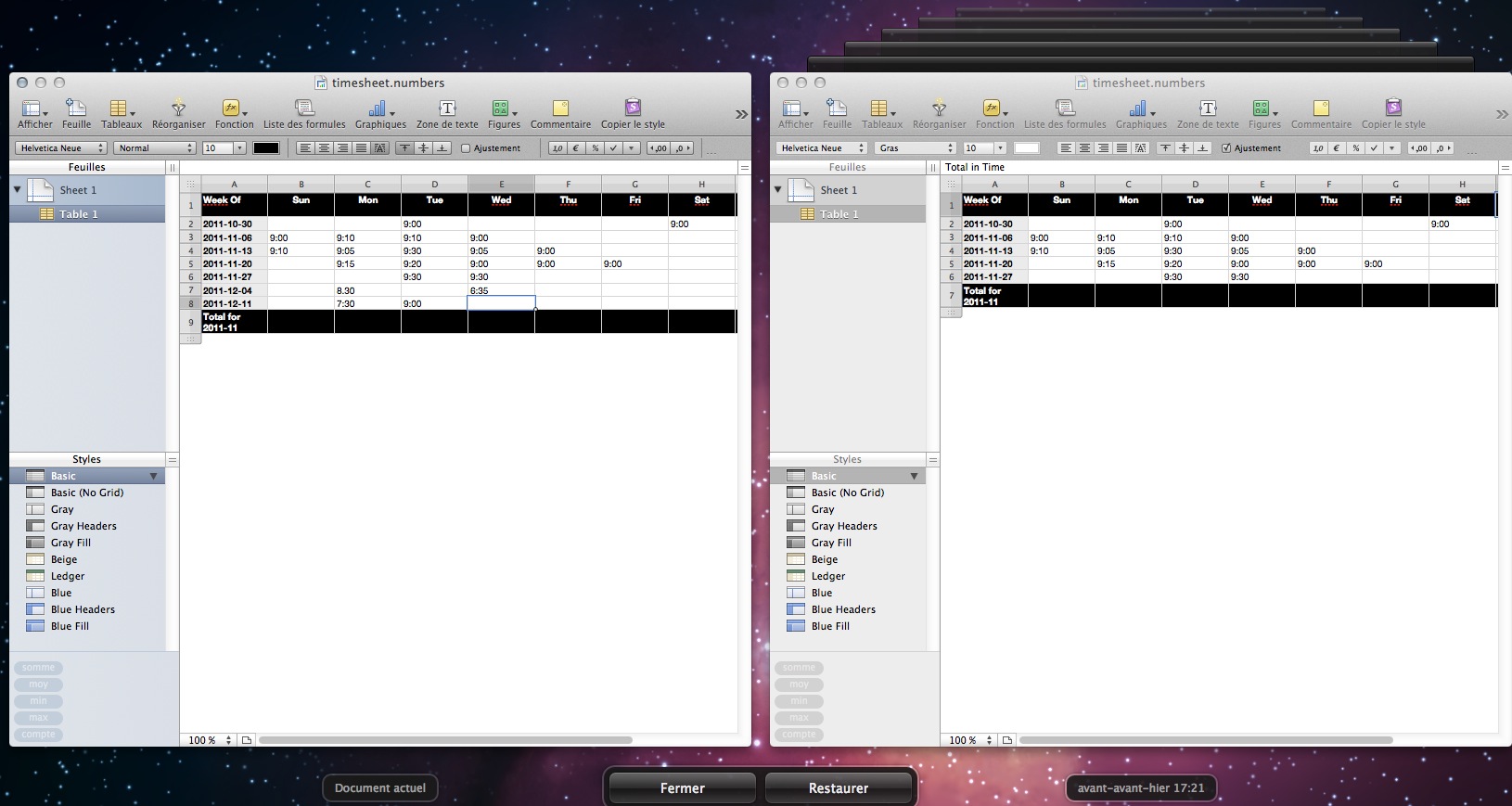Click Graphiques icon in right window
Viewport: 1512px width, 806px height.
1140,109
